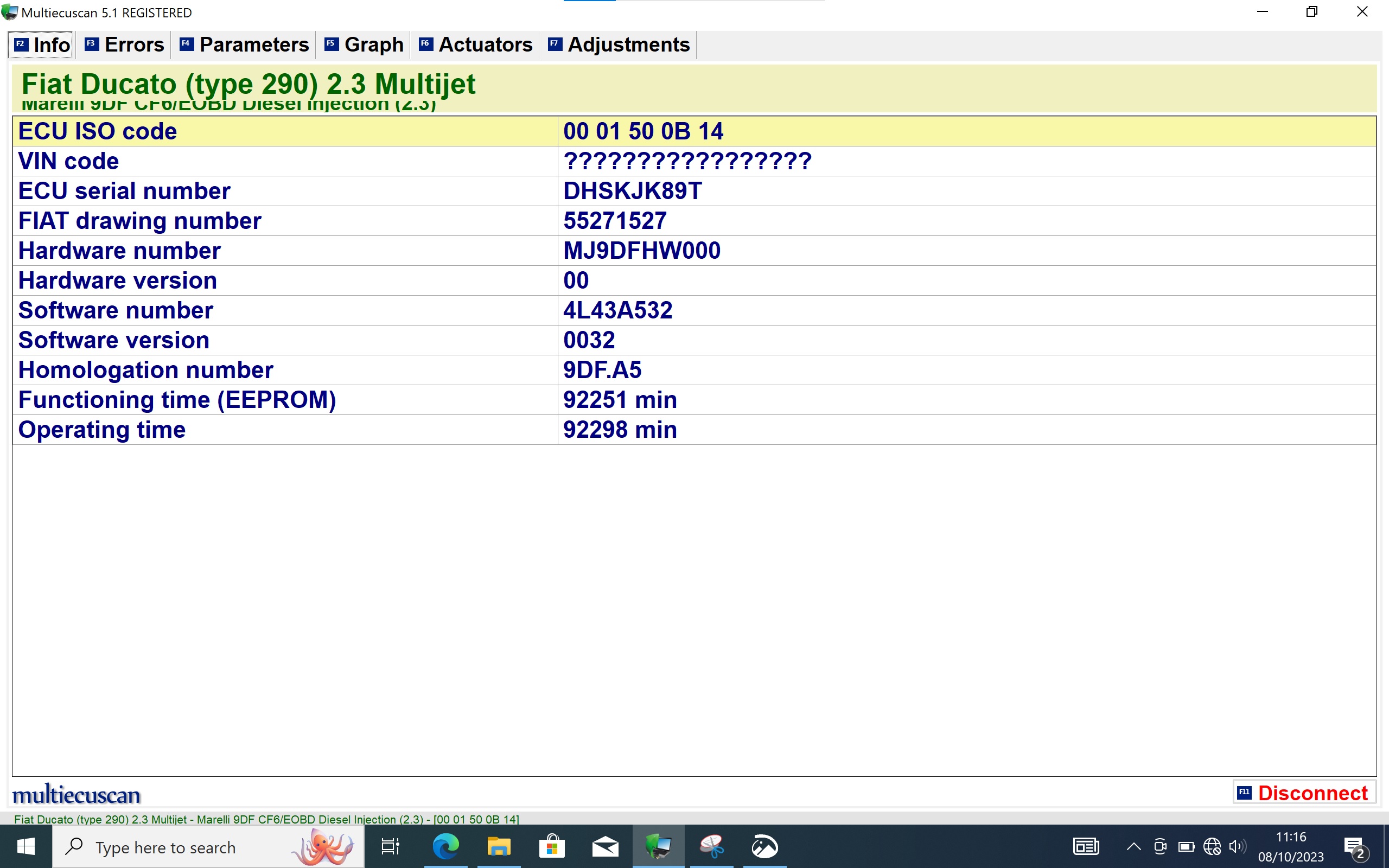
Task: Select the Software number label
Action: point(116,310)
